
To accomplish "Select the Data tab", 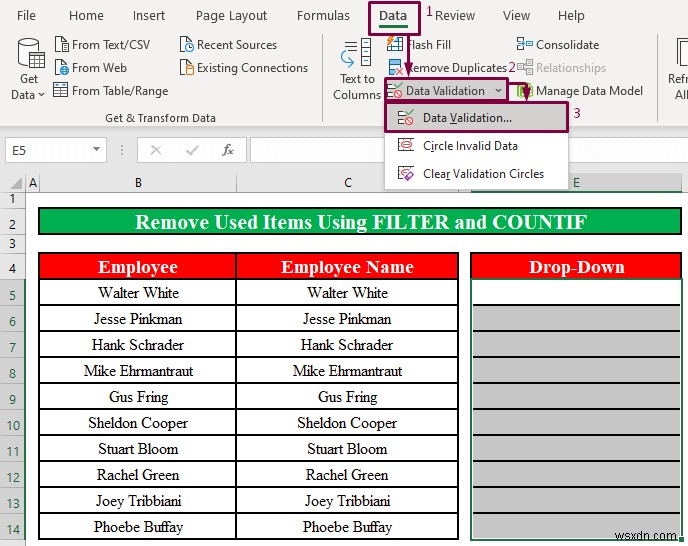I will click(x=393, y=16).
